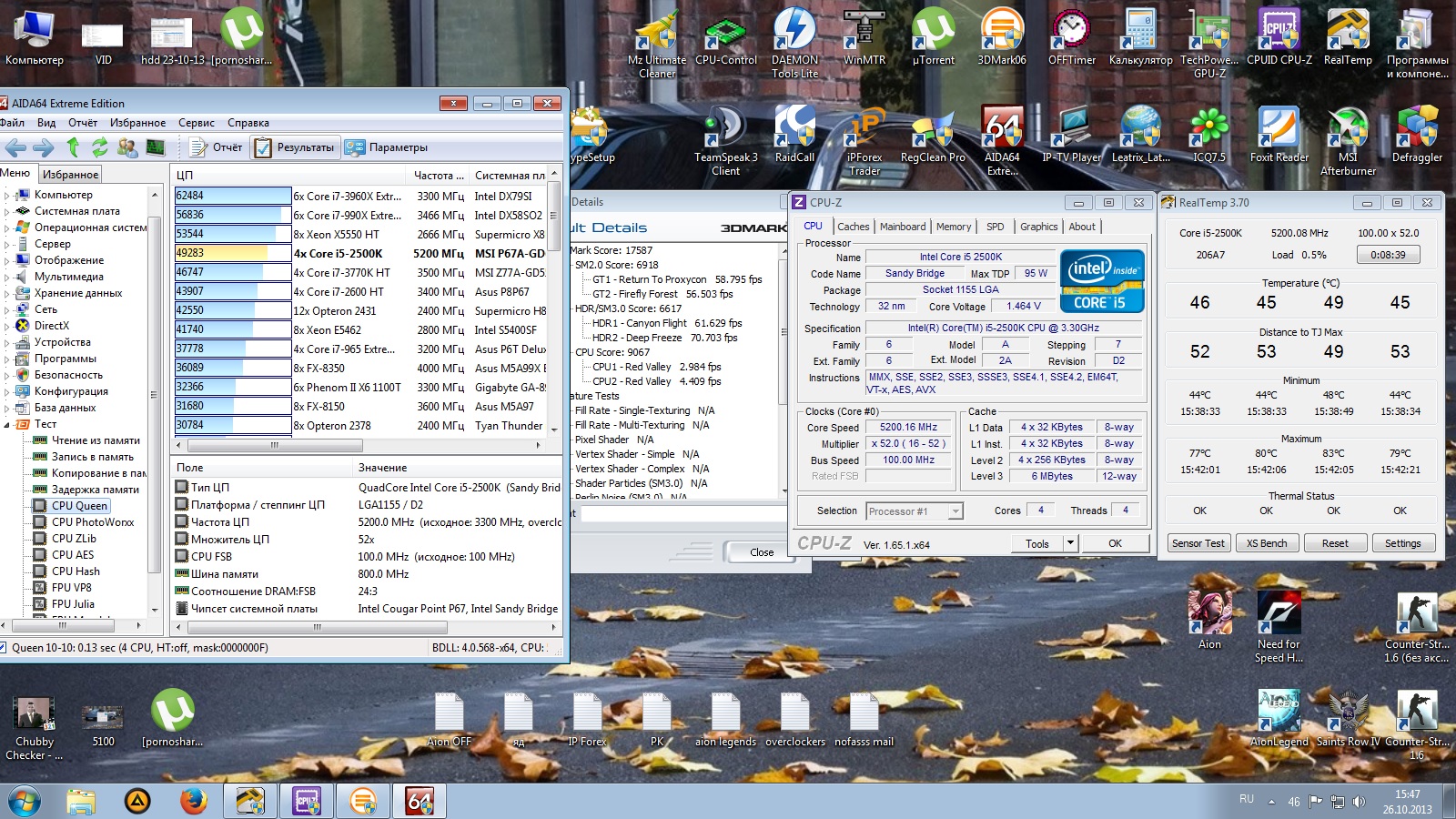Open the Saints Row IV desktop icon
1456x819 pixels.
(1348, 719)
